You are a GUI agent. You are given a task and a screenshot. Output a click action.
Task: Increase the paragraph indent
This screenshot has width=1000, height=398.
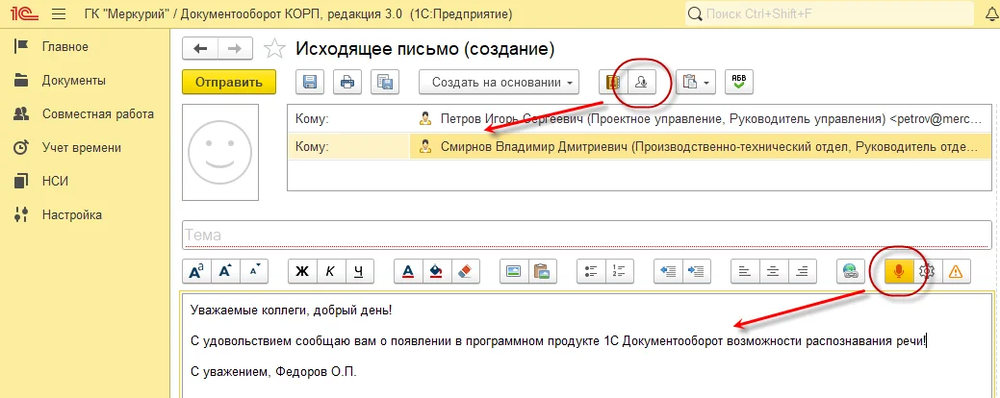[696, 271]
